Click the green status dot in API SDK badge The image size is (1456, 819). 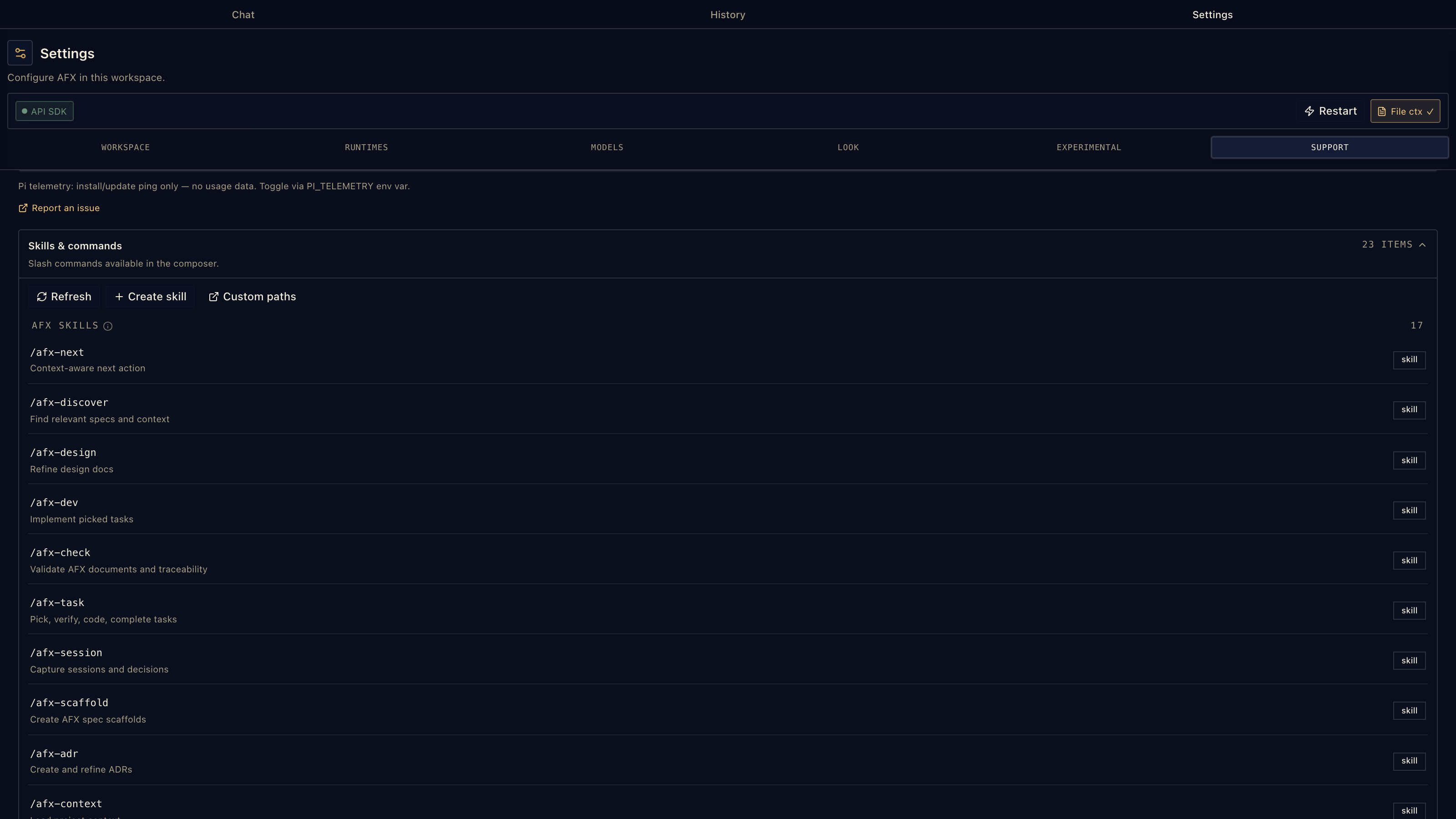pyautogui.click(x=24, y=111)
